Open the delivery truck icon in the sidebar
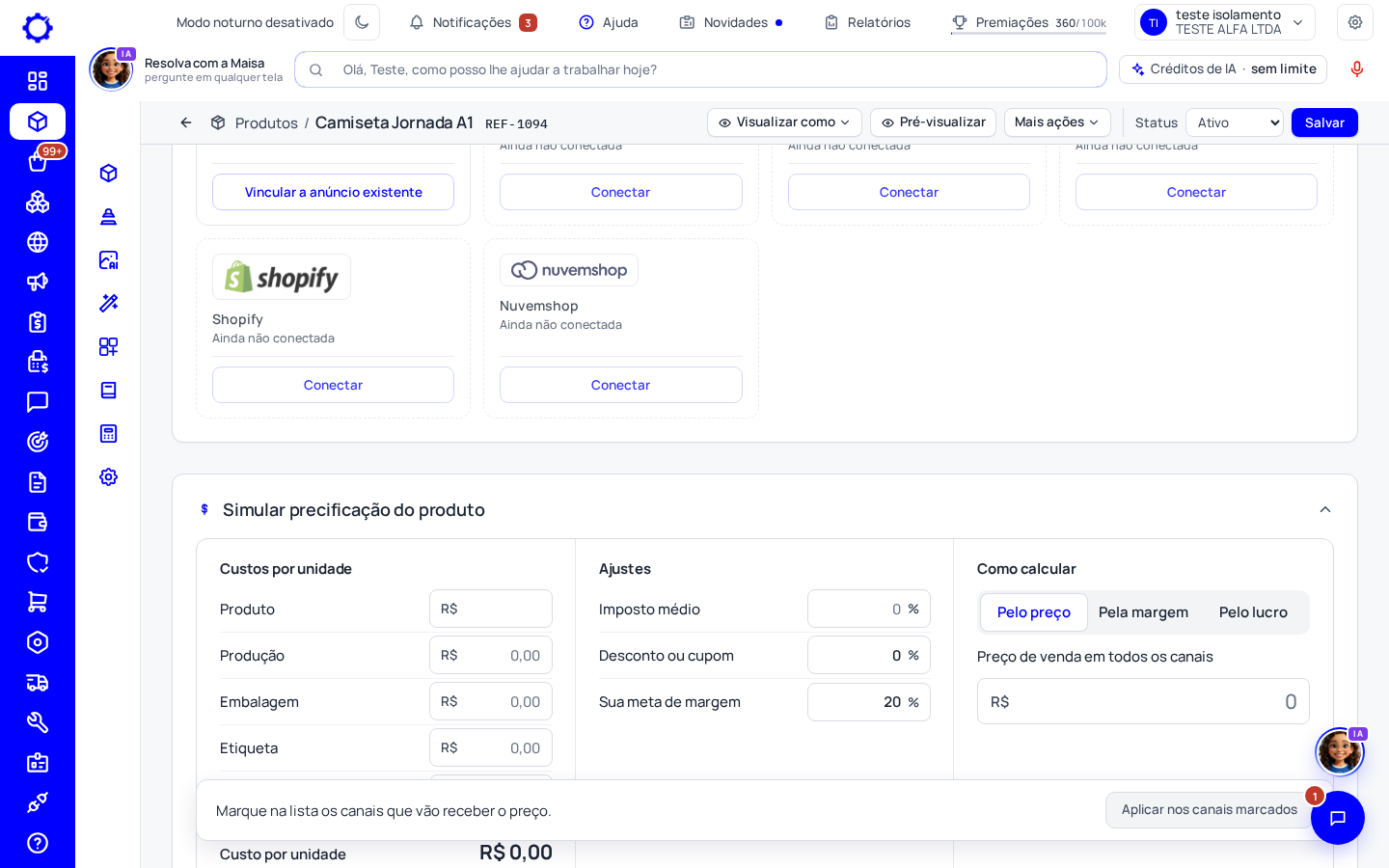The height and width of the screenshot is (868, 1389). [38, 683]
